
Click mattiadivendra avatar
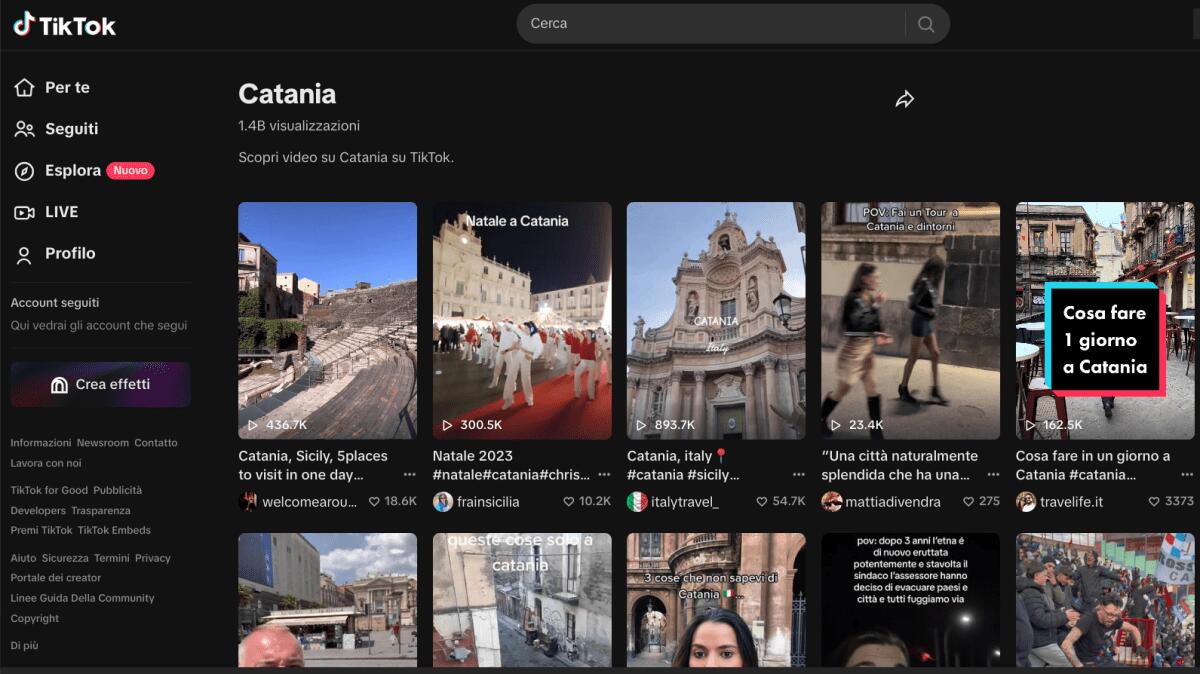click(x=832, y=502)
